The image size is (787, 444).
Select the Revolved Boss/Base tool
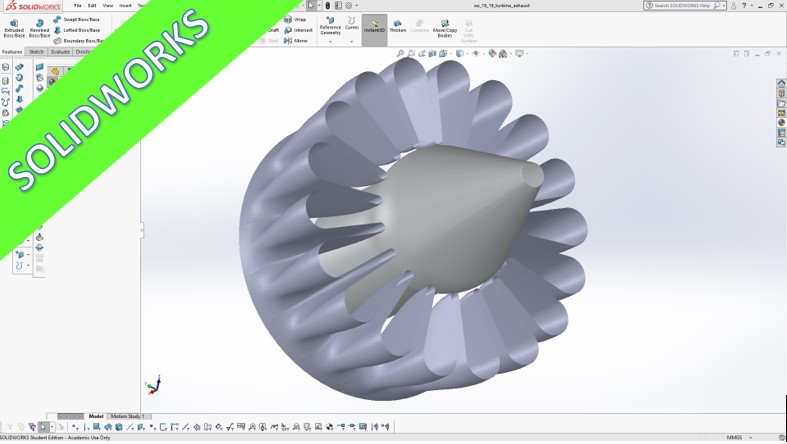[39, 29]
